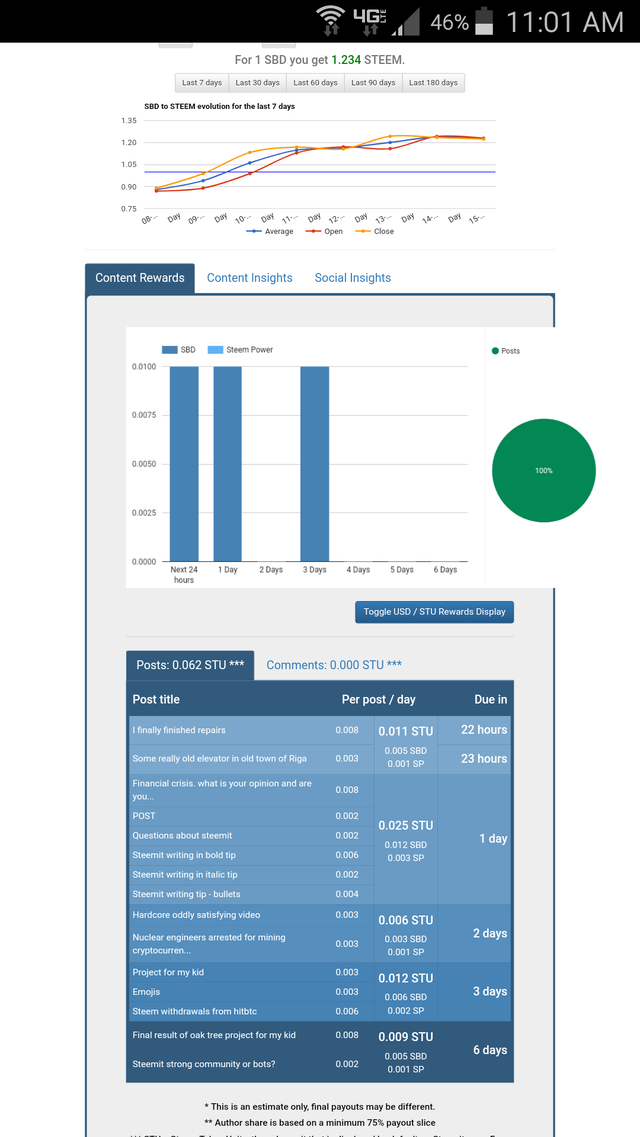Tap the 4G LTE indicator icon

tap(368, 21)
